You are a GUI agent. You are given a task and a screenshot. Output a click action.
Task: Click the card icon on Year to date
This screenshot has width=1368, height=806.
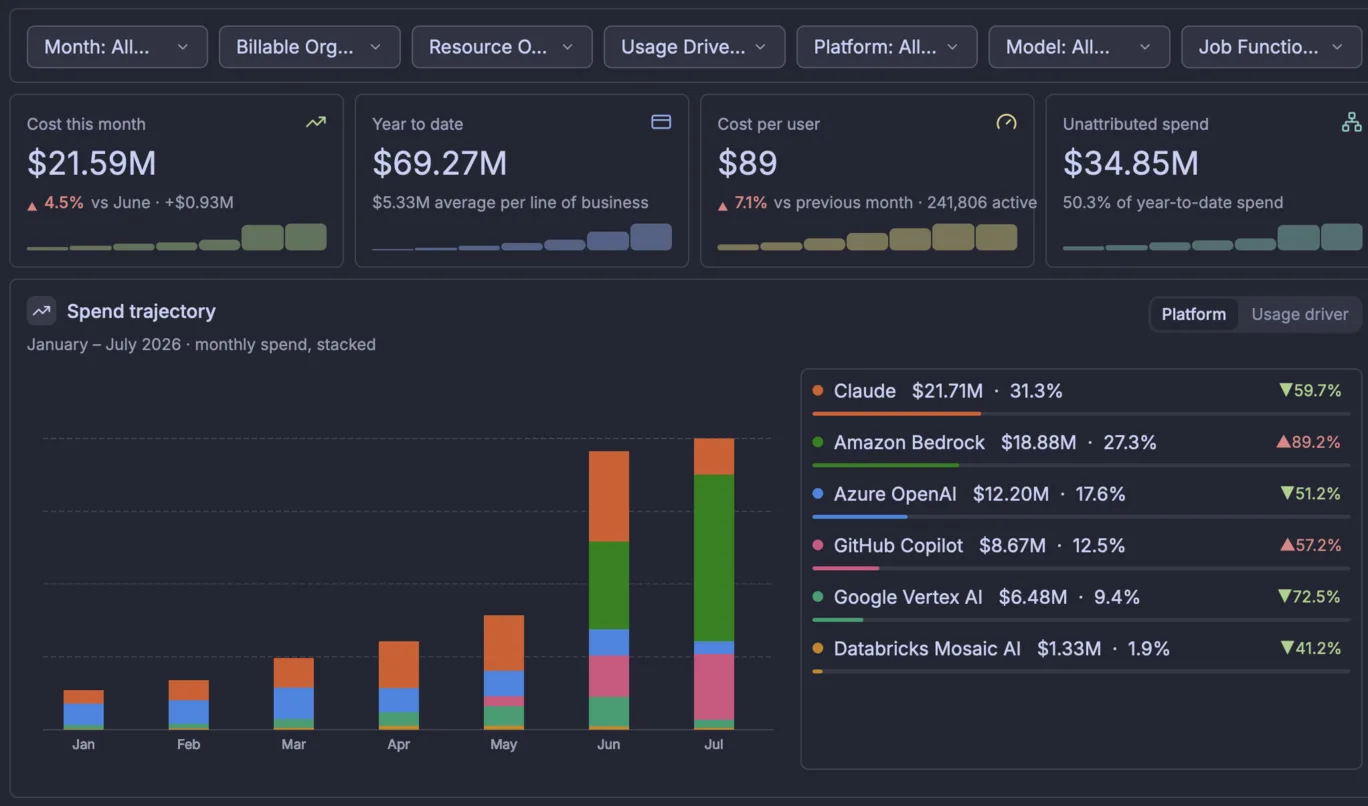[x=661, y=122]
